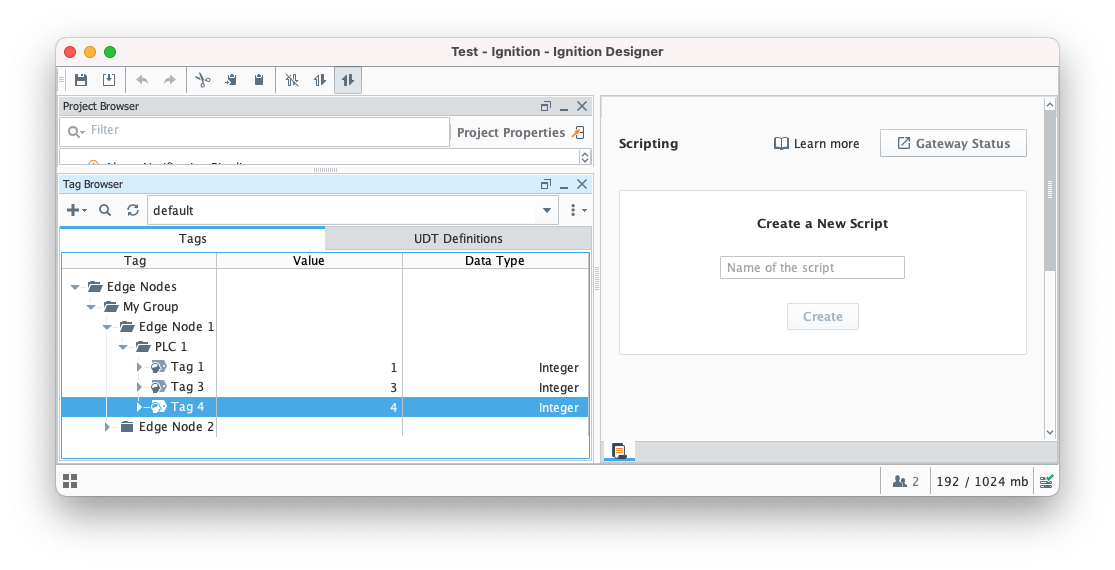Expand Tag 1 properties
Viewport: 1115px width, 570px height.
(x=139, y=367)
